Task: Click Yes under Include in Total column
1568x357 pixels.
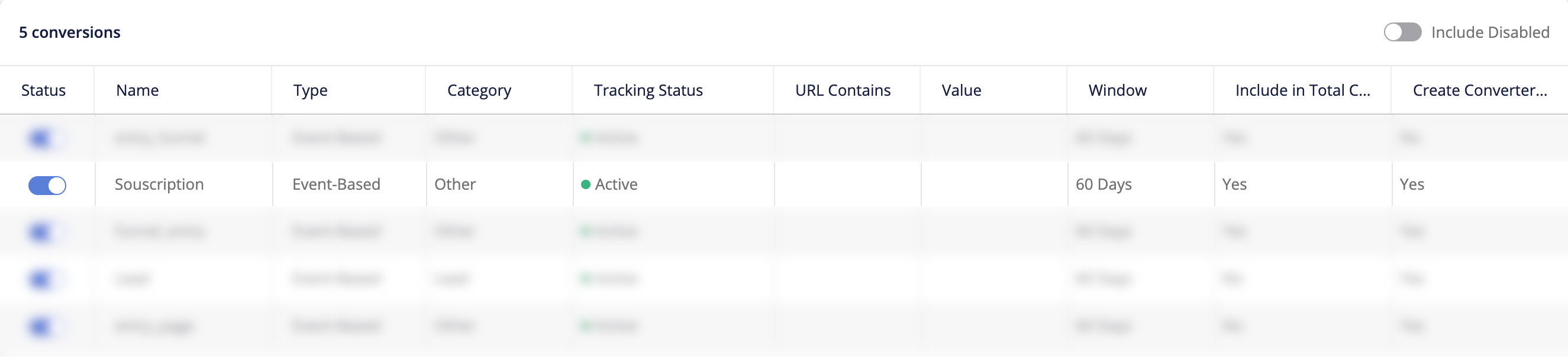Action: pos(1234,184)
